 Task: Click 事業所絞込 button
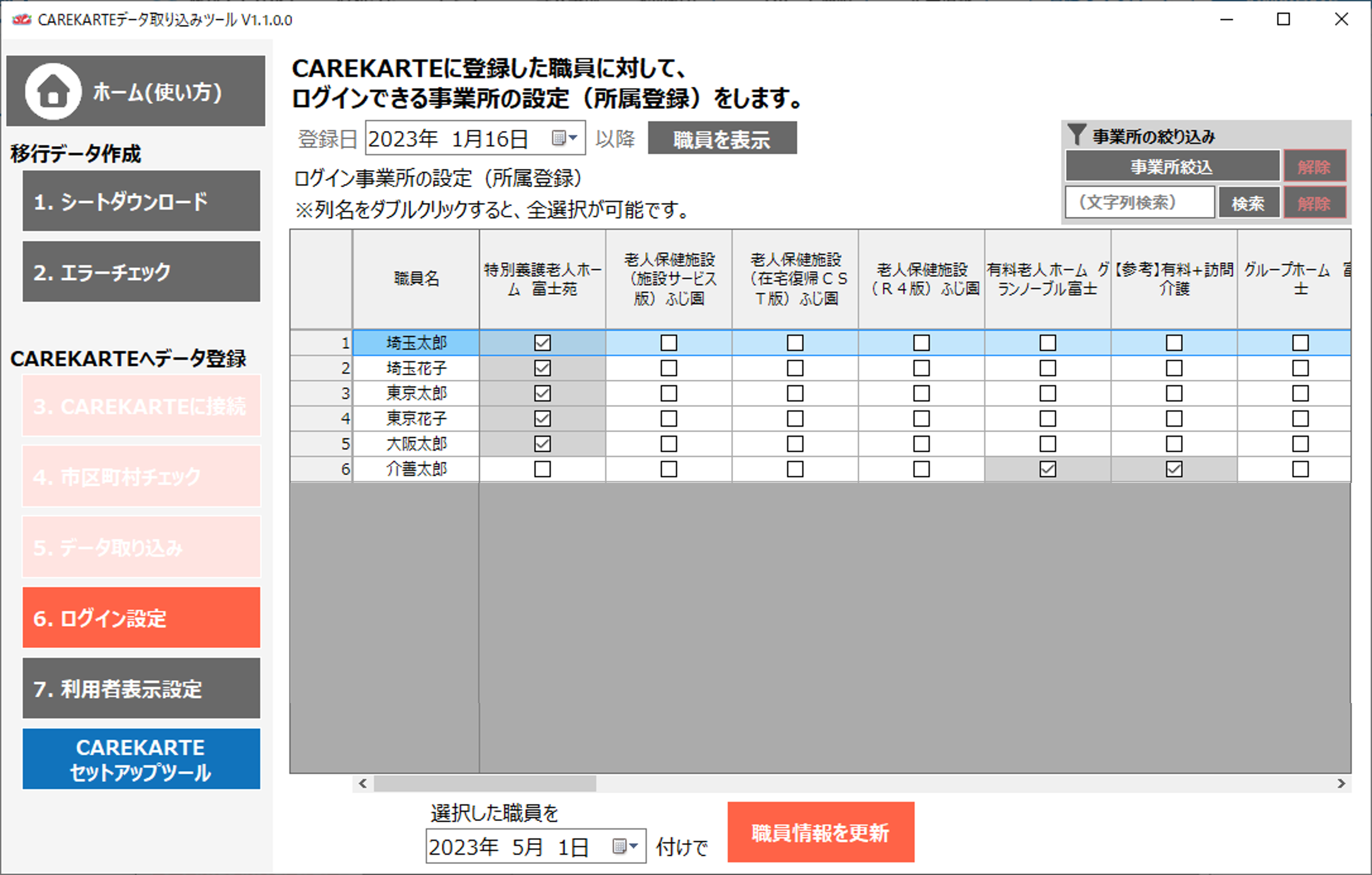click(x=1173, y=167)
